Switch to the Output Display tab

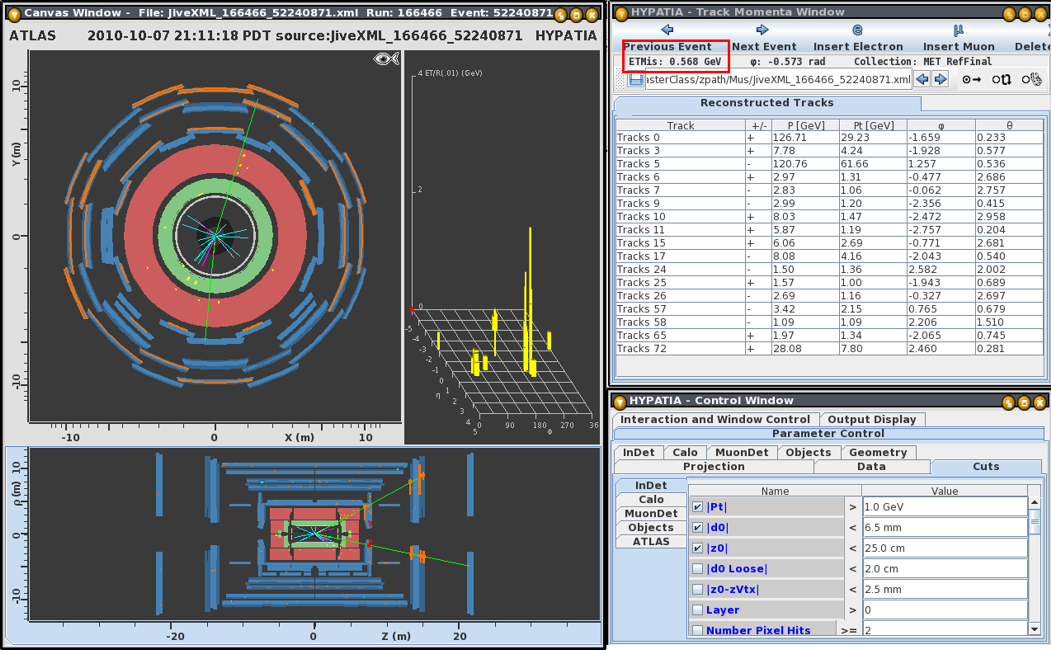871,419
